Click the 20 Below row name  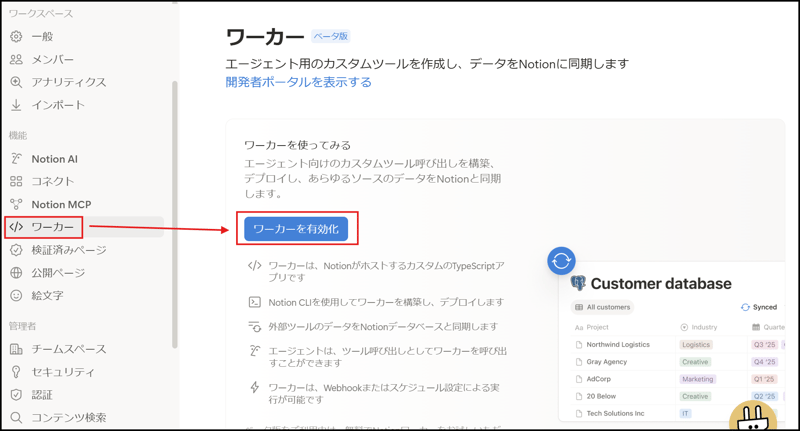(601, 396)
